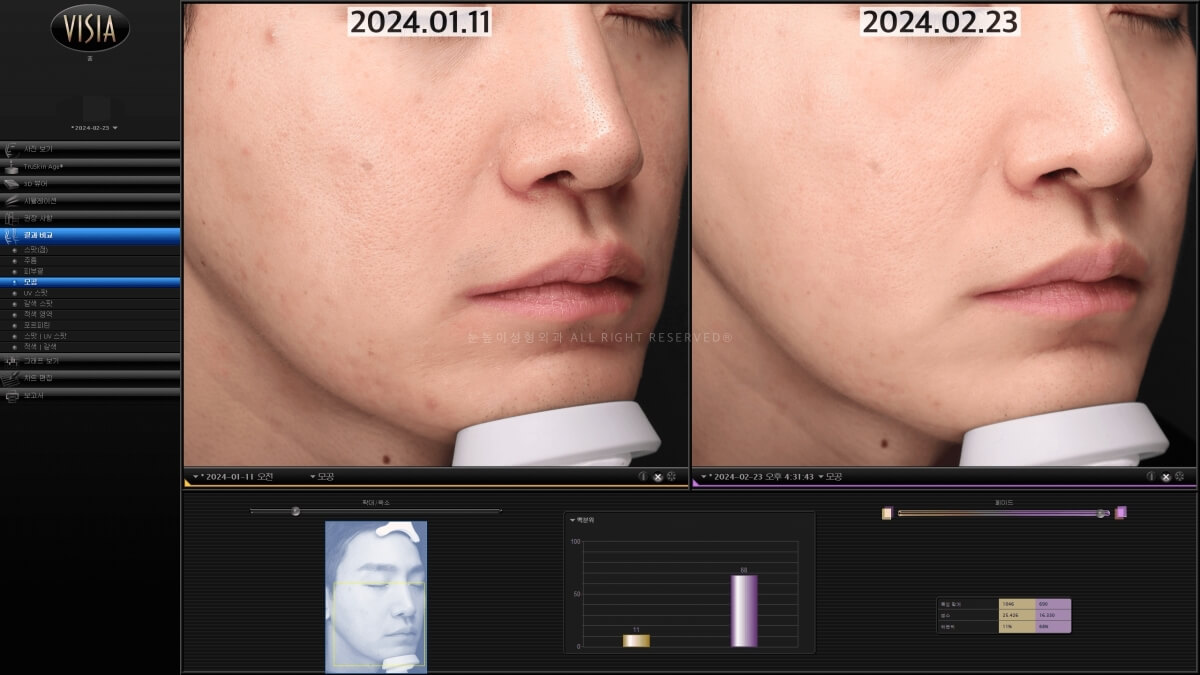Open the 모공 dropdown under the left image
Viewport: 1200px width, 675px height.
pyautogui.click(x=322, y=476)
